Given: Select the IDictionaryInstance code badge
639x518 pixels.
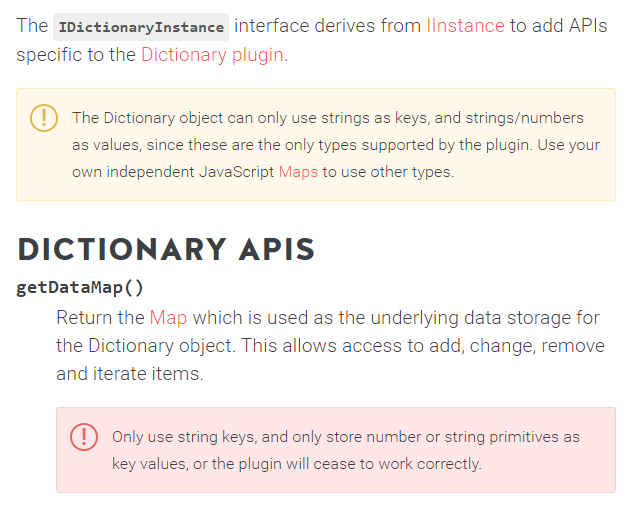Looking at the screenshot, I should click(141, 27).
